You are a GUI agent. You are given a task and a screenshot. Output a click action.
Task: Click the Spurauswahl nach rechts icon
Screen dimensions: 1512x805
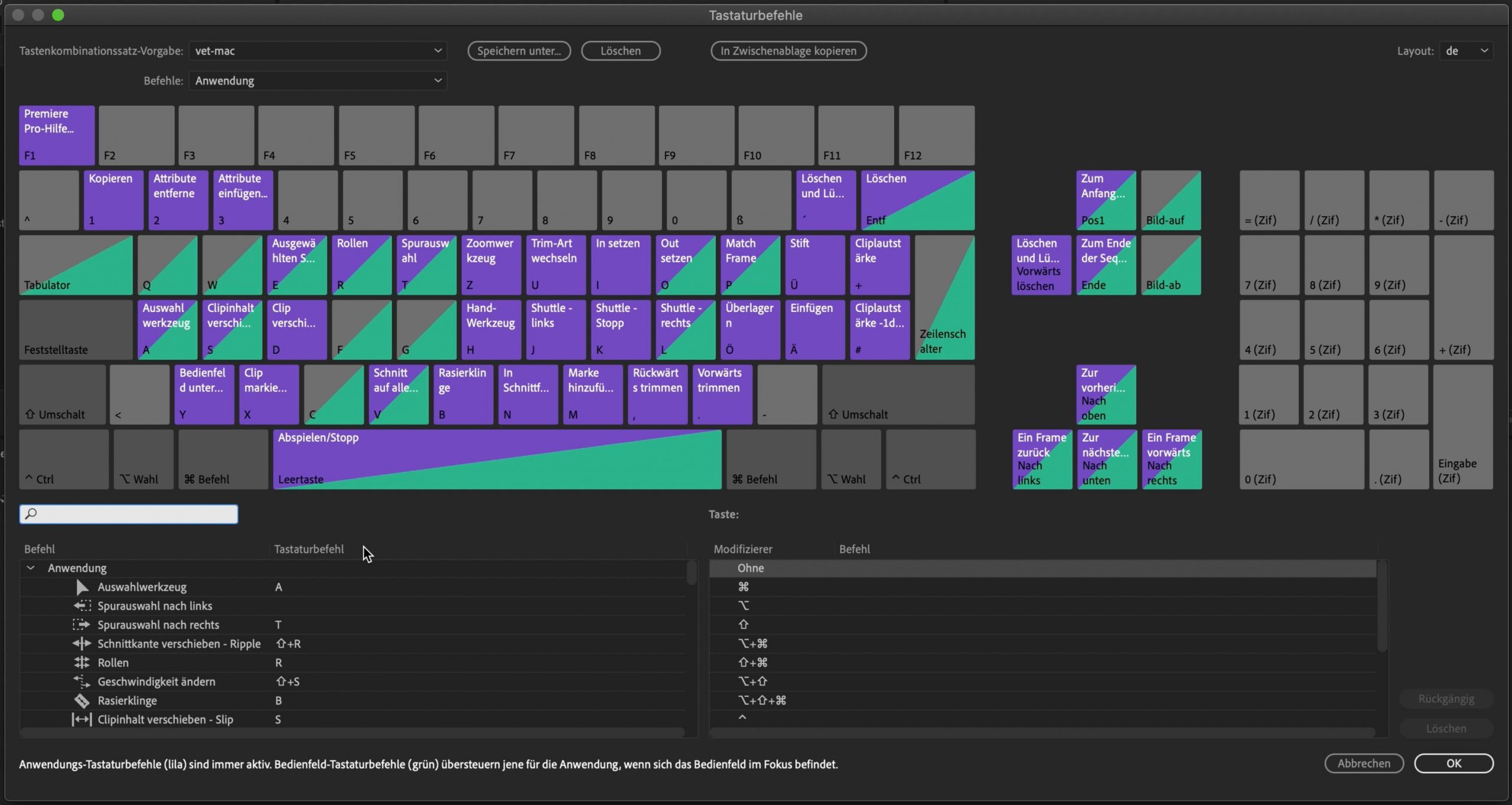pos(82,625)
